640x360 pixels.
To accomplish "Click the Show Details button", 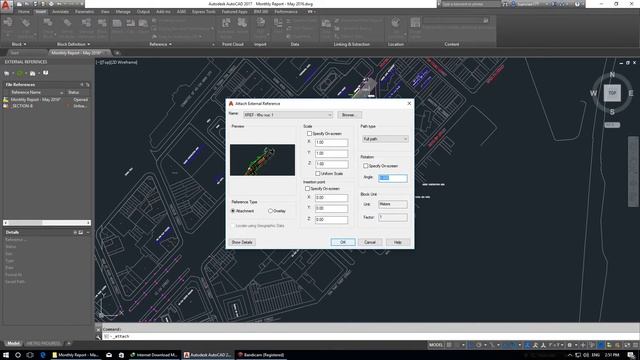I will pos(242,242).
